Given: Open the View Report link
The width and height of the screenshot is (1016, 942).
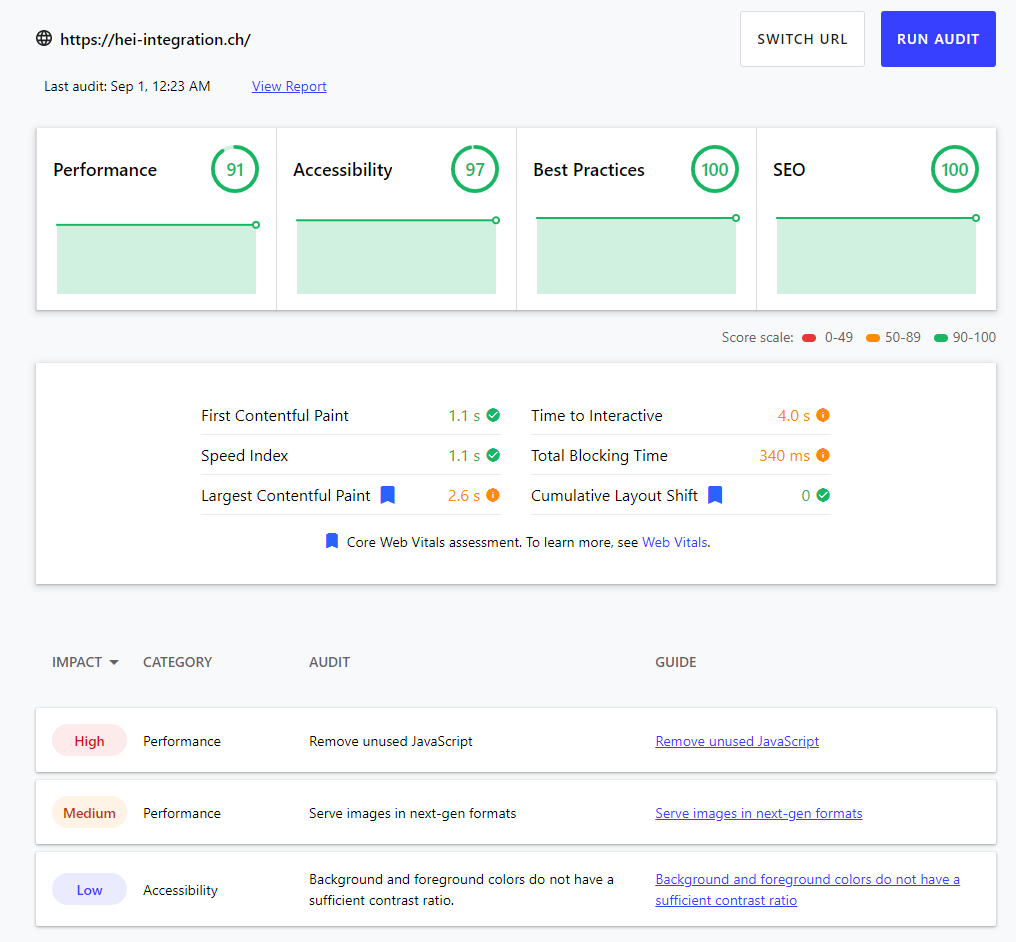Looking at the screenshot, I should [289, 87].
